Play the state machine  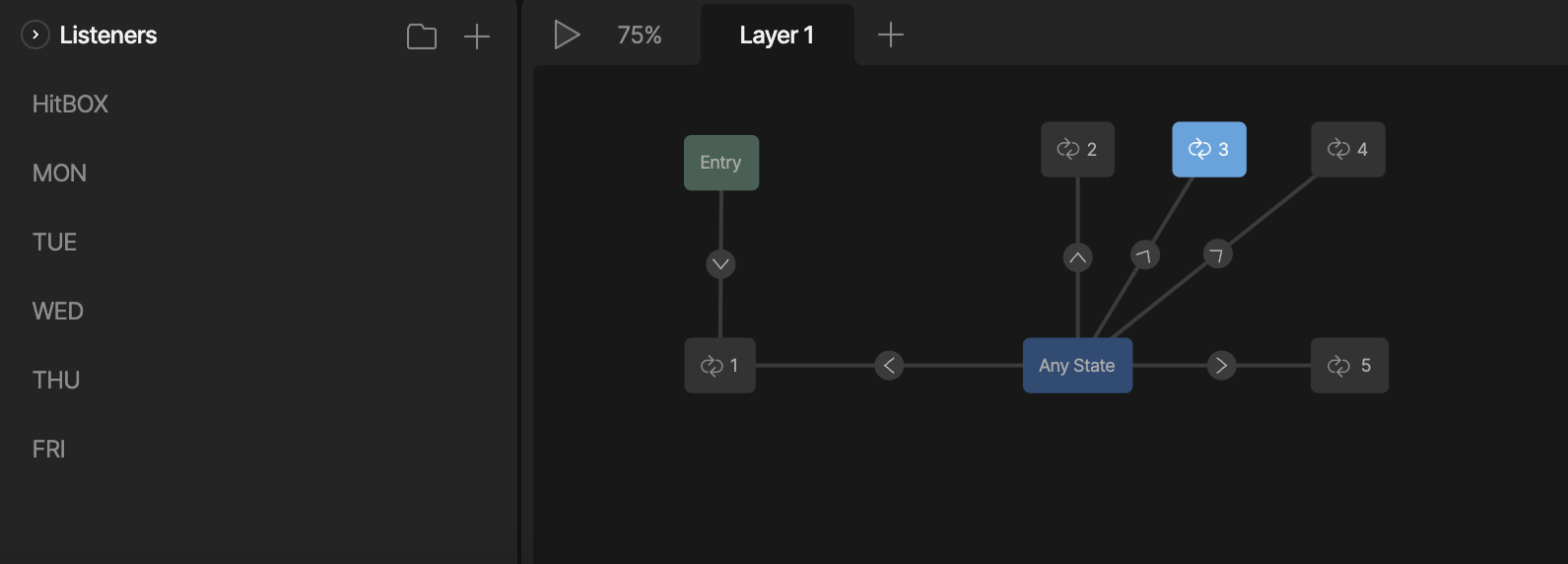click(567, 35)
